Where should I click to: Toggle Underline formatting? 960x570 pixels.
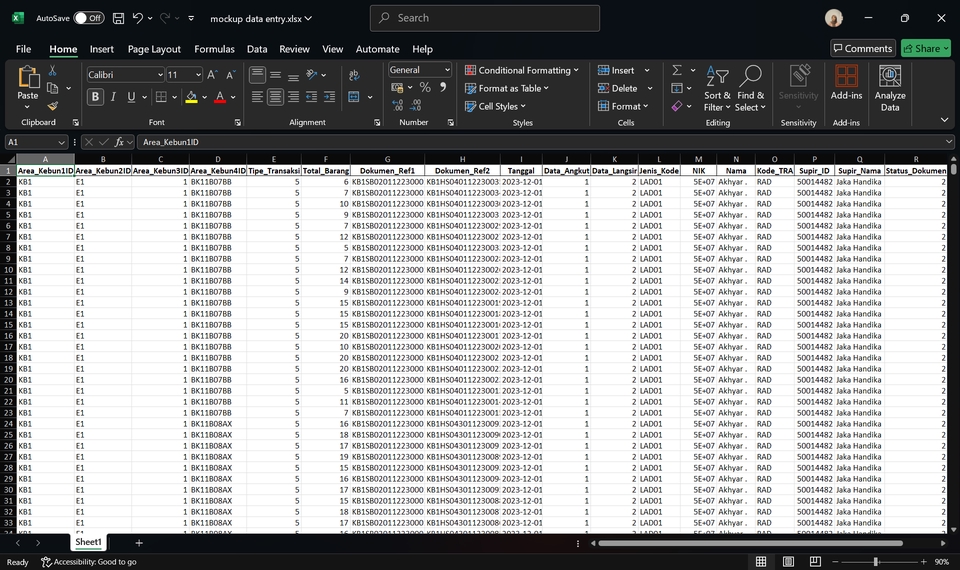tap(131, 97)
